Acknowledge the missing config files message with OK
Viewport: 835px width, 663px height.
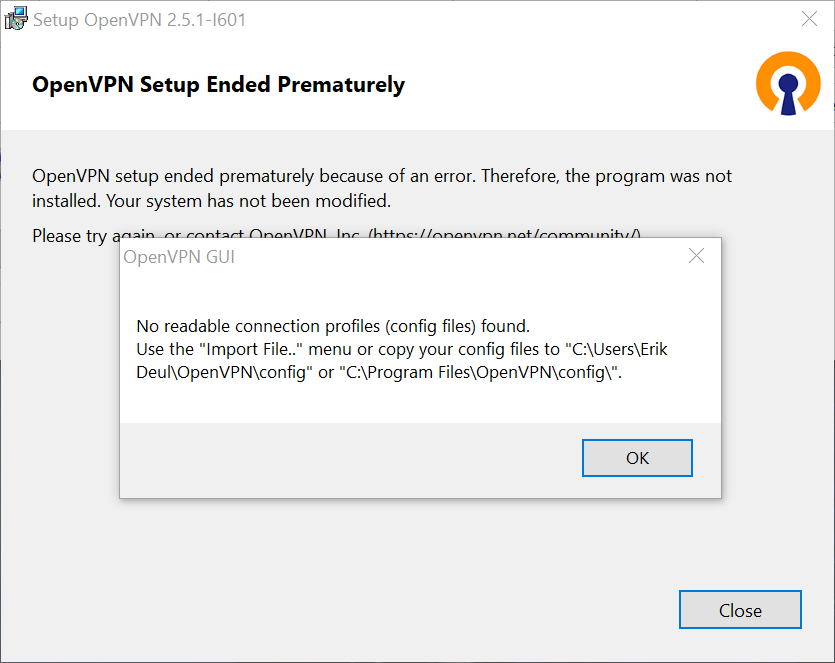[x=637, y=457]
